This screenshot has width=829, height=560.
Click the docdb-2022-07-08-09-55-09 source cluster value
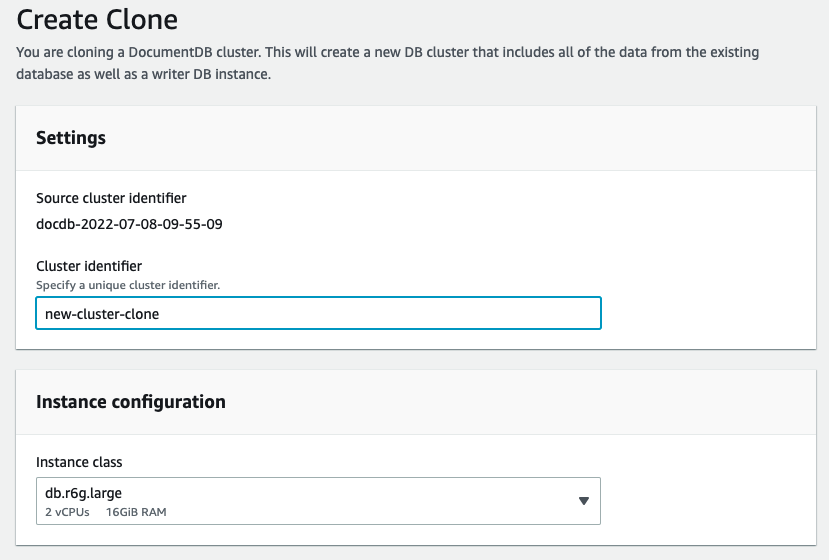(x=129, y=224)
